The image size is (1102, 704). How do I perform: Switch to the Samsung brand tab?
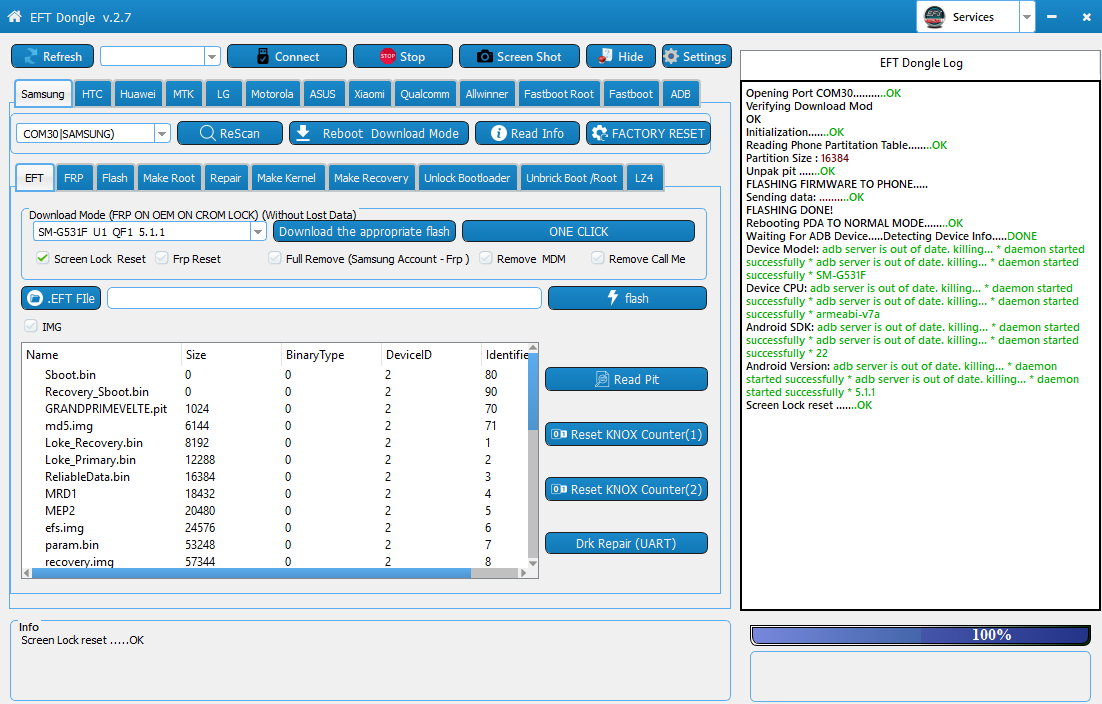tap(43, 94)
